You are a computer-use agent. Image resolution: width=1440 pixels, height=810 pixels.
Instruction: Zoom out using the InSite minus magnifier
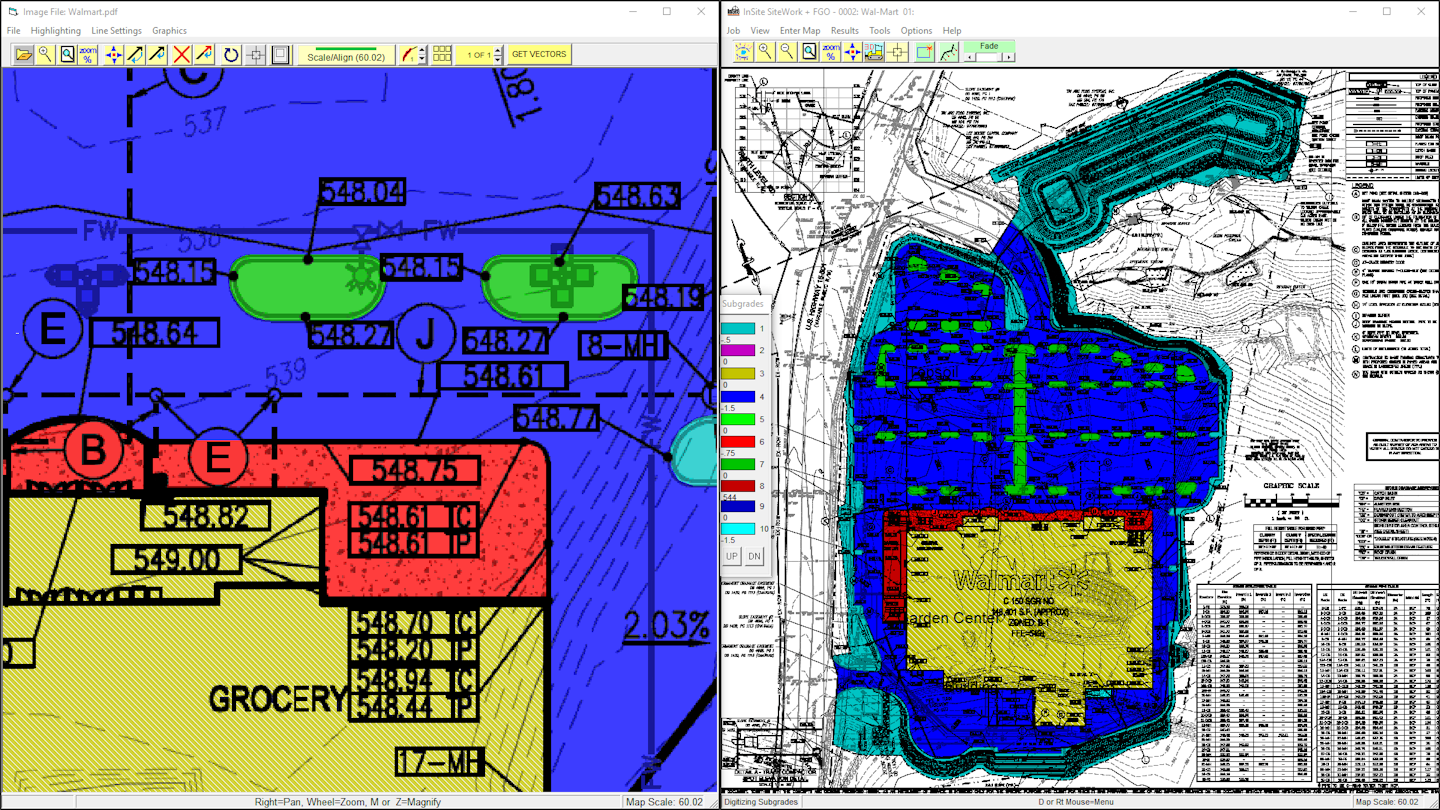(787, 52)
